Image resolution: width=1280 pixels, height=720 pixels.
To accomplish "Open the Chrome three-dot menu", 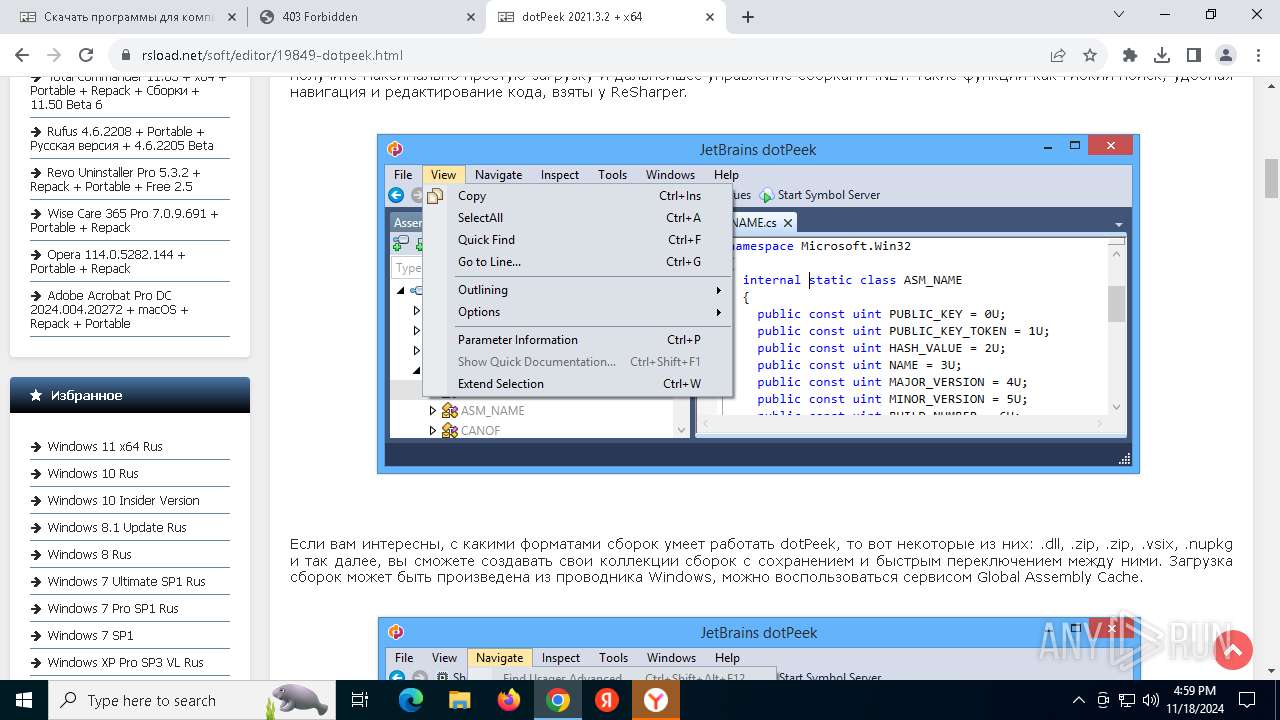I will click(1257, 55).
